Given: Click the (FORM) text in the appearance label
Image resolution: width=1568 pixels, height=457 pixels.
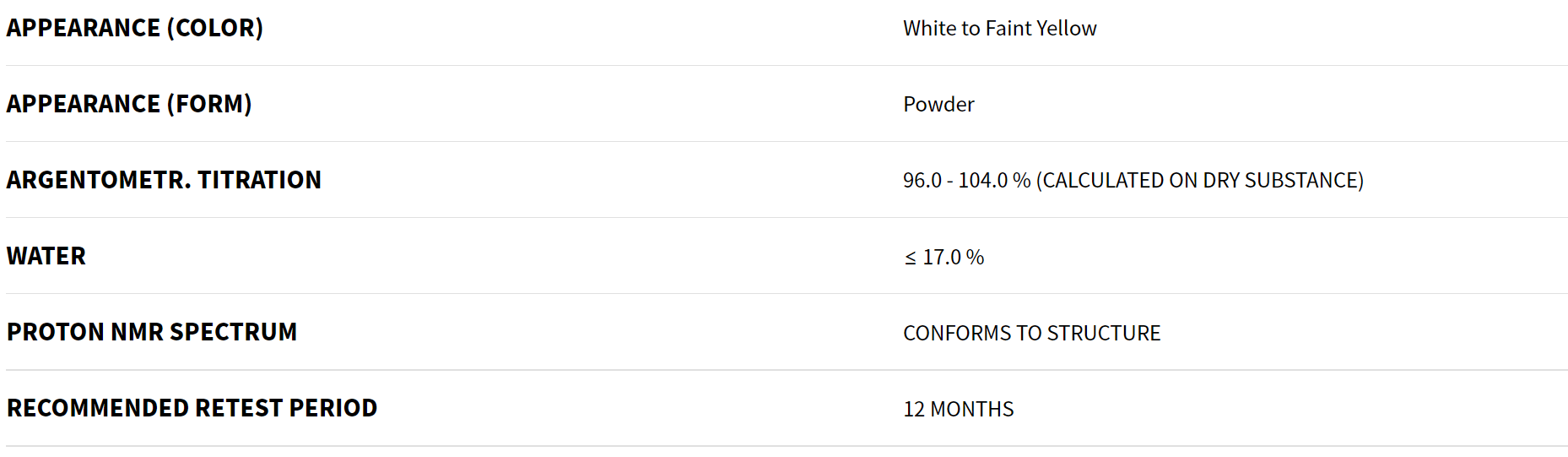Looking at the screenshot, I should [209, 104].
